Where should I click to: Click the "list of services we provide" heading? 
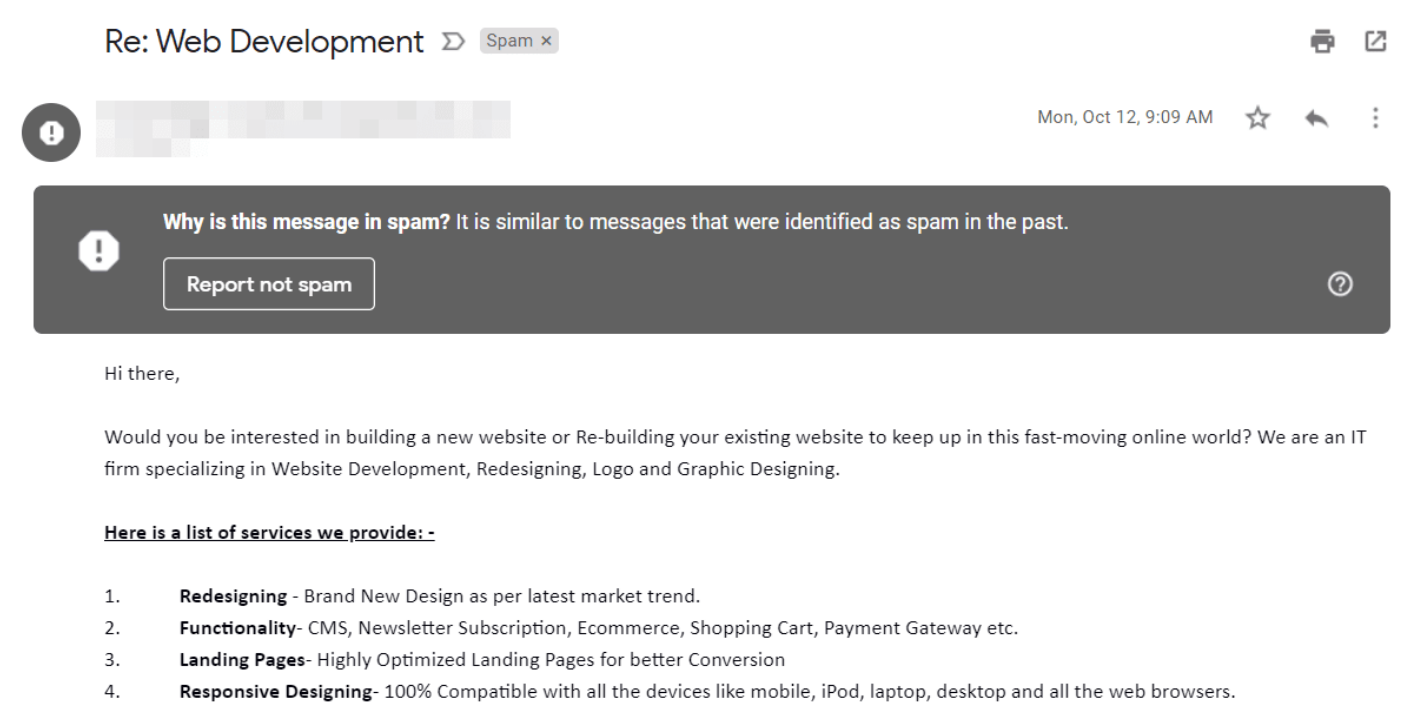pos(268,533)
